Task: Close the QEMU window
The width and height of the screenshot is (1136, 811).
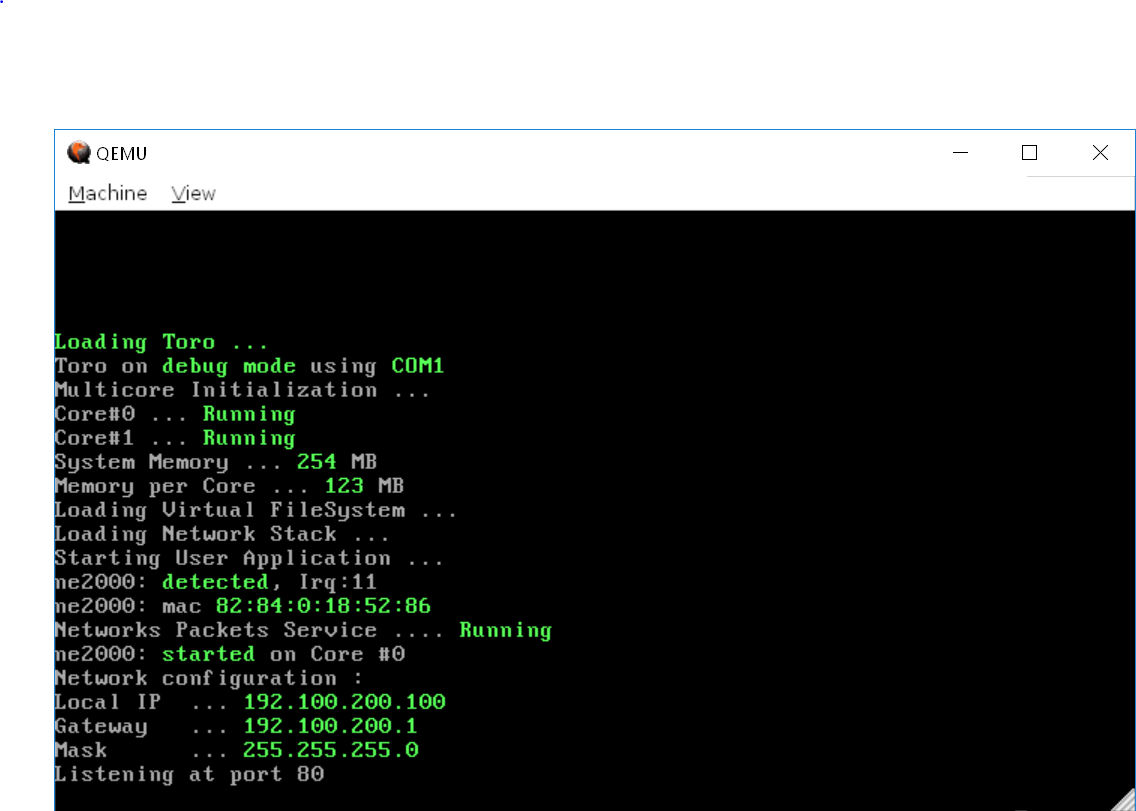Action: [x=1100, y=153]
